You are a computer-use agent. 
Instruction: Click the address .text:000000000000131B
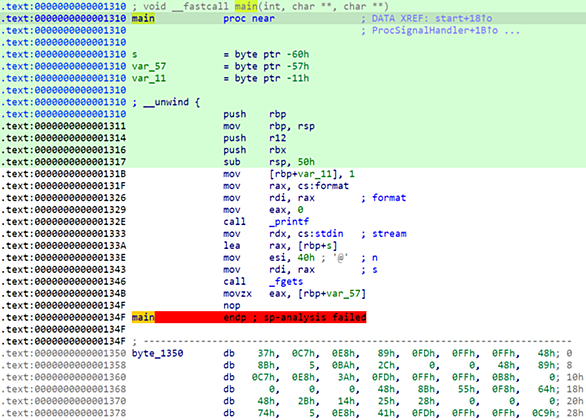pyautogui.click(x=64, y=174)
